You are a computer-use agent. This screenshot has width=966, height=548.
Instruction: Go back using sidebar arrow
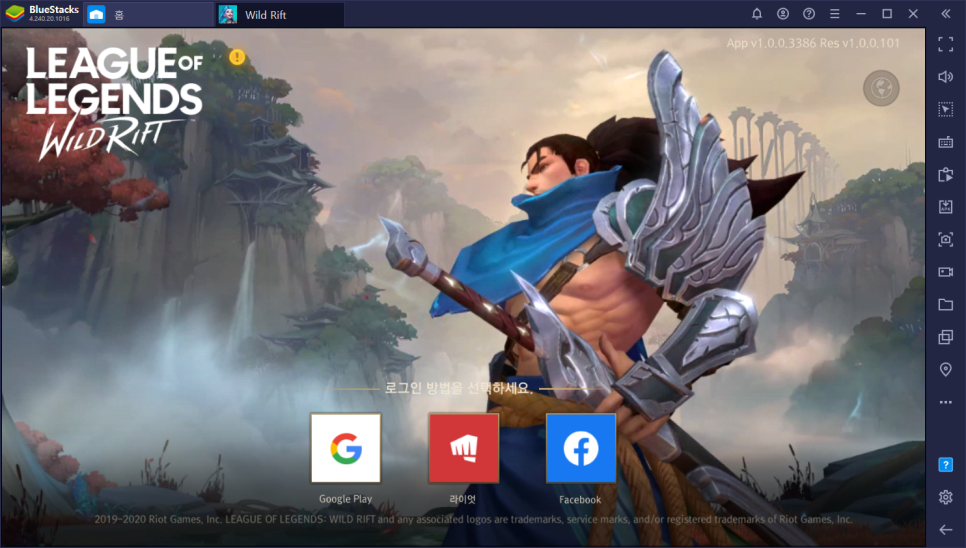(x=946, y=530)
